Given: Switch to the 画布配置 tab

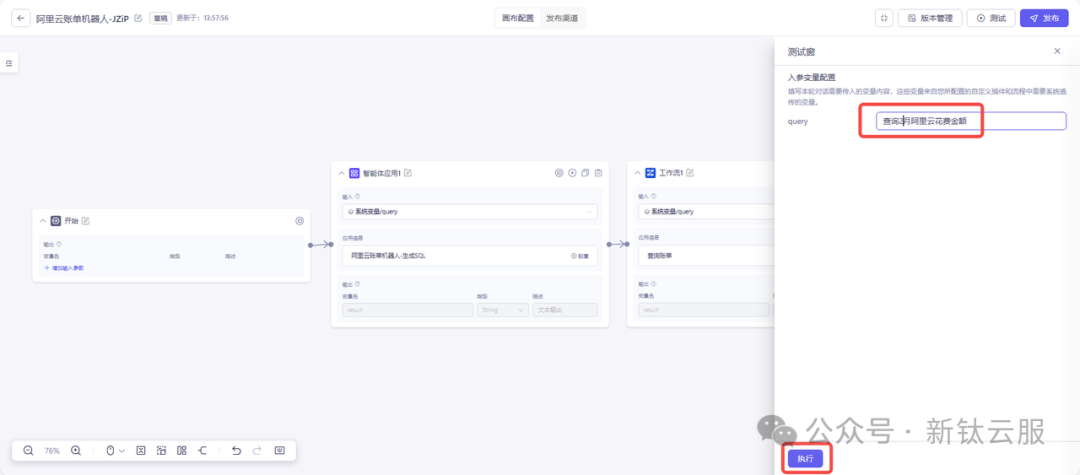Looking at the screenshot, I should pyautogui.click(x=518, y=18).
